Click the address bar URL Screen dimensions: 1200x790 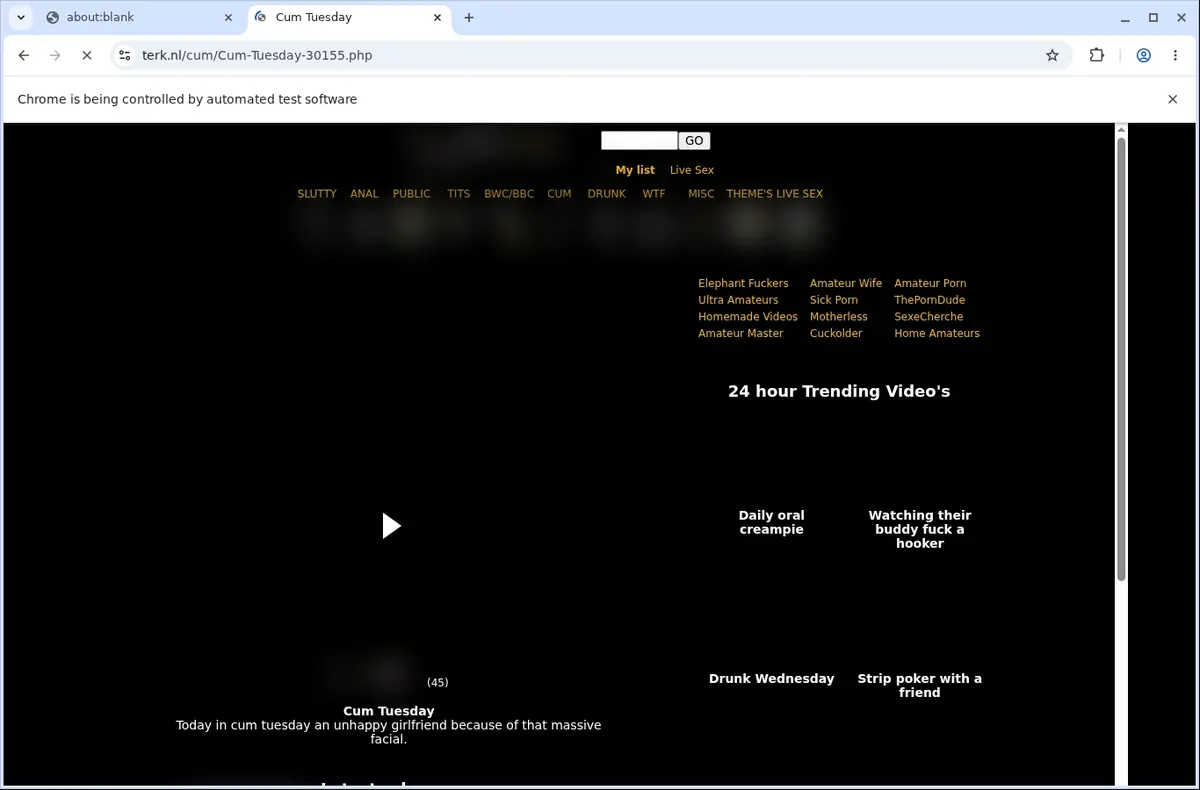point(257,56)
